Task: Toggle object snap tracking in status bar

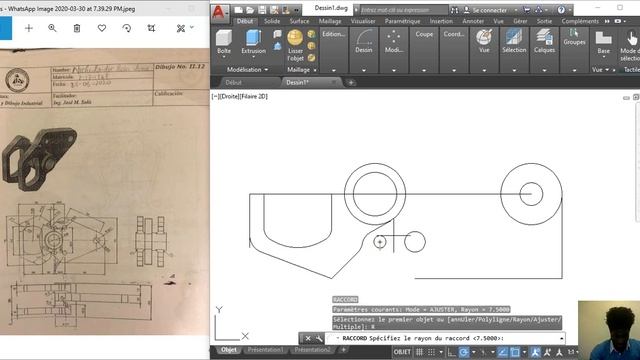Action: click(502, 352)
